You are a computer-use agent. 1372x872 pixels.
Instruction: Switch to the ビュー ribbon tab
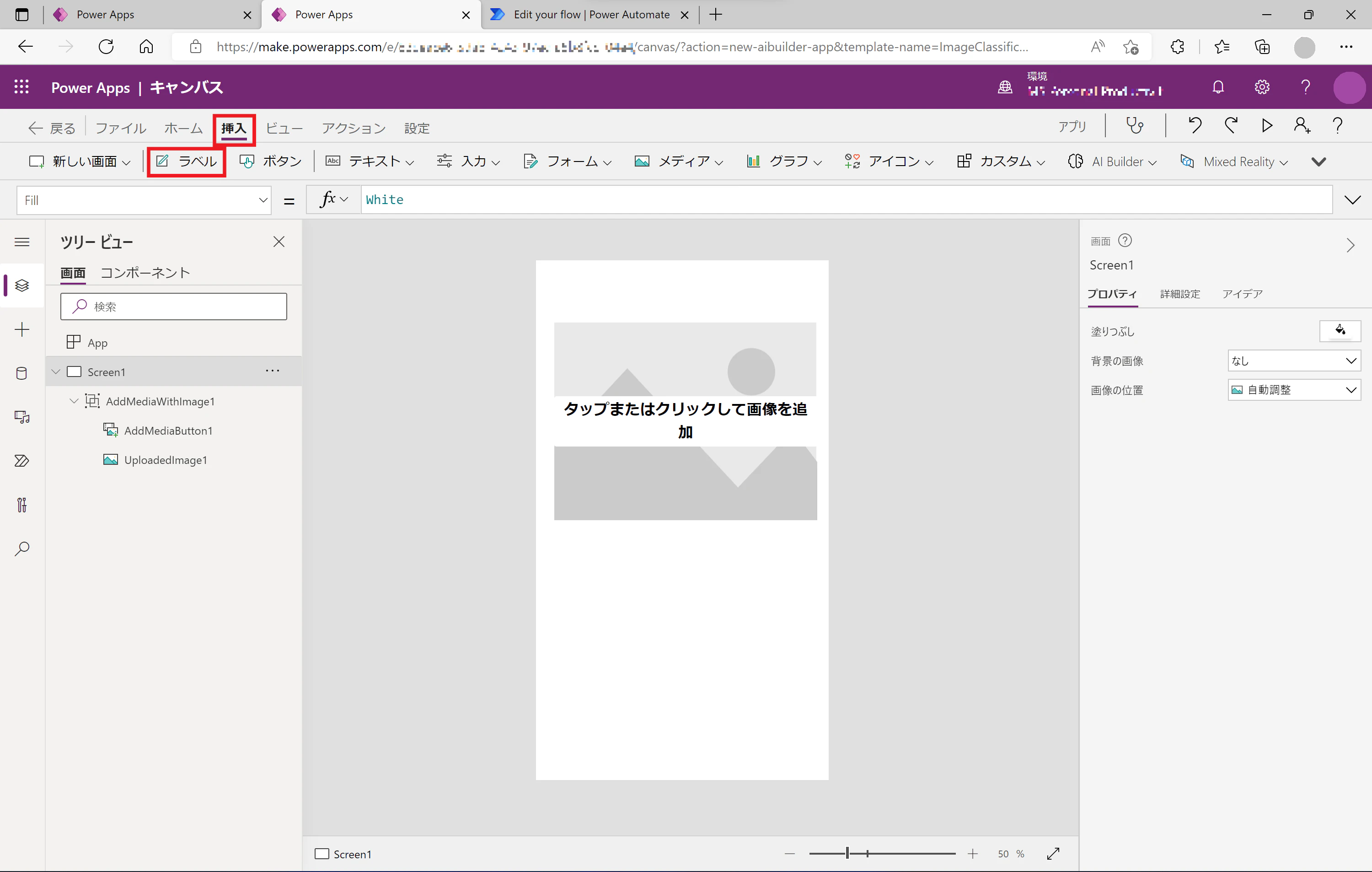(284, 128)
